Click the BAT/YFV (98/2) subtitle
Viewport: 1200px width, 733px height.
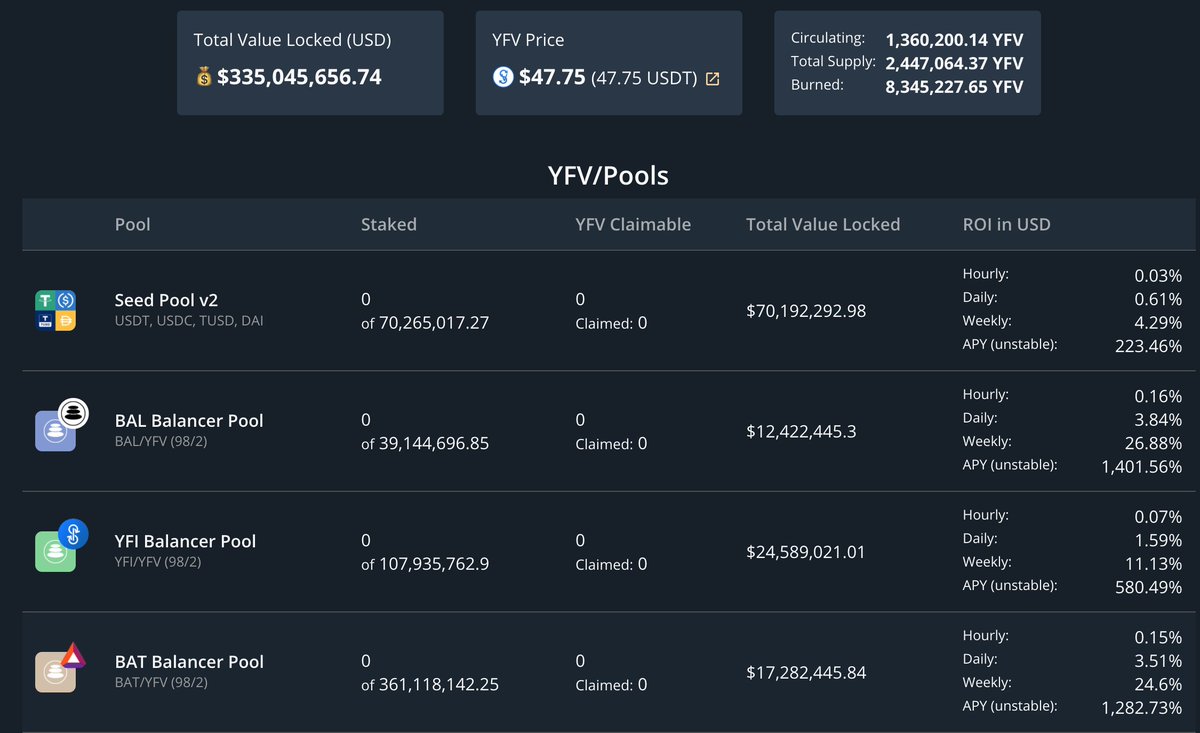(161, 683)
